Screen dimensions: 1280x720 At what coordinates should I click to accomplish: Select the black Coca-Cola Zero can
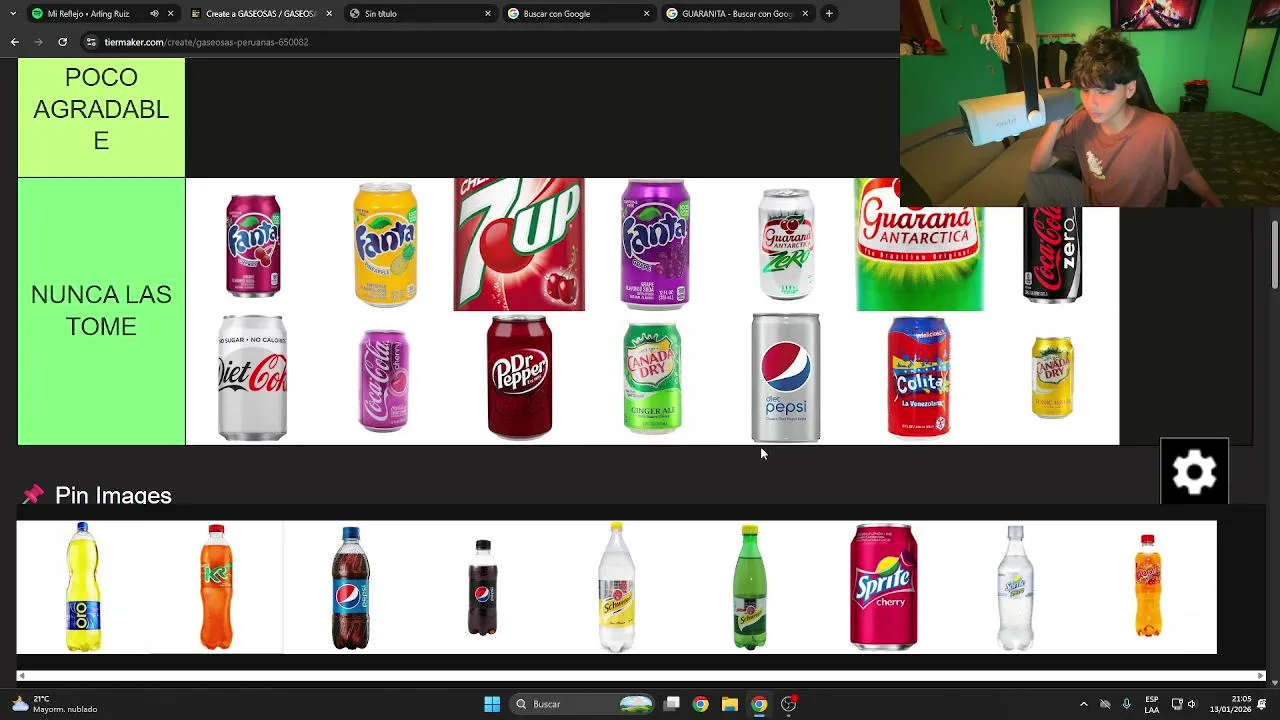(1052, 255)
